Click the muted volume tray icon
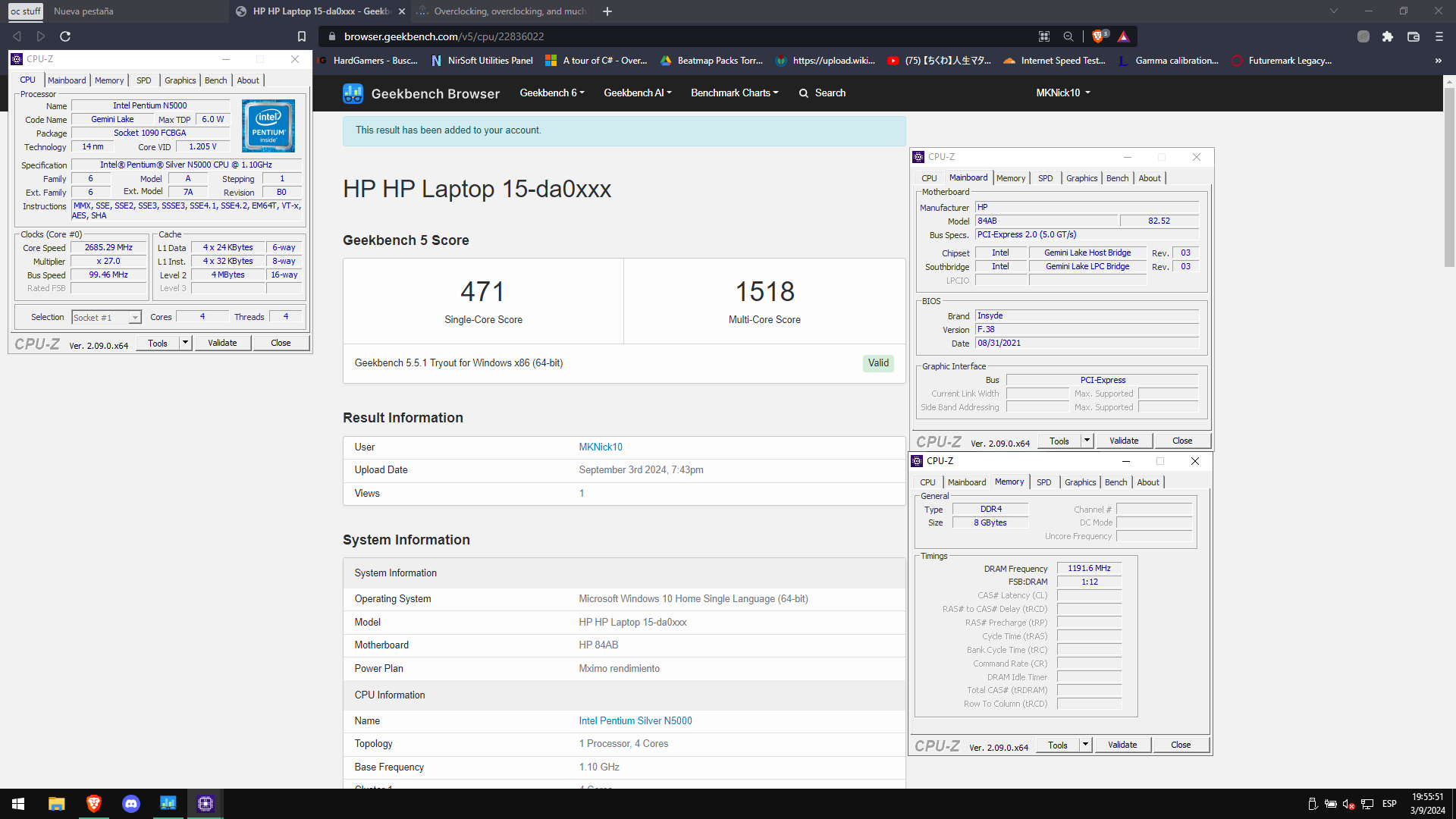1456x819 pixels. coord(1348,804)
